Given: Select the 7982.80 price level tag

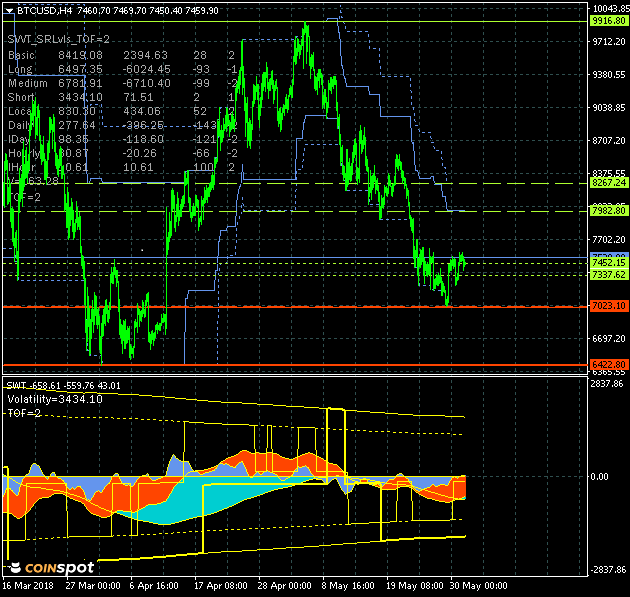Looking at the screenshot, I should pos(608,211).
